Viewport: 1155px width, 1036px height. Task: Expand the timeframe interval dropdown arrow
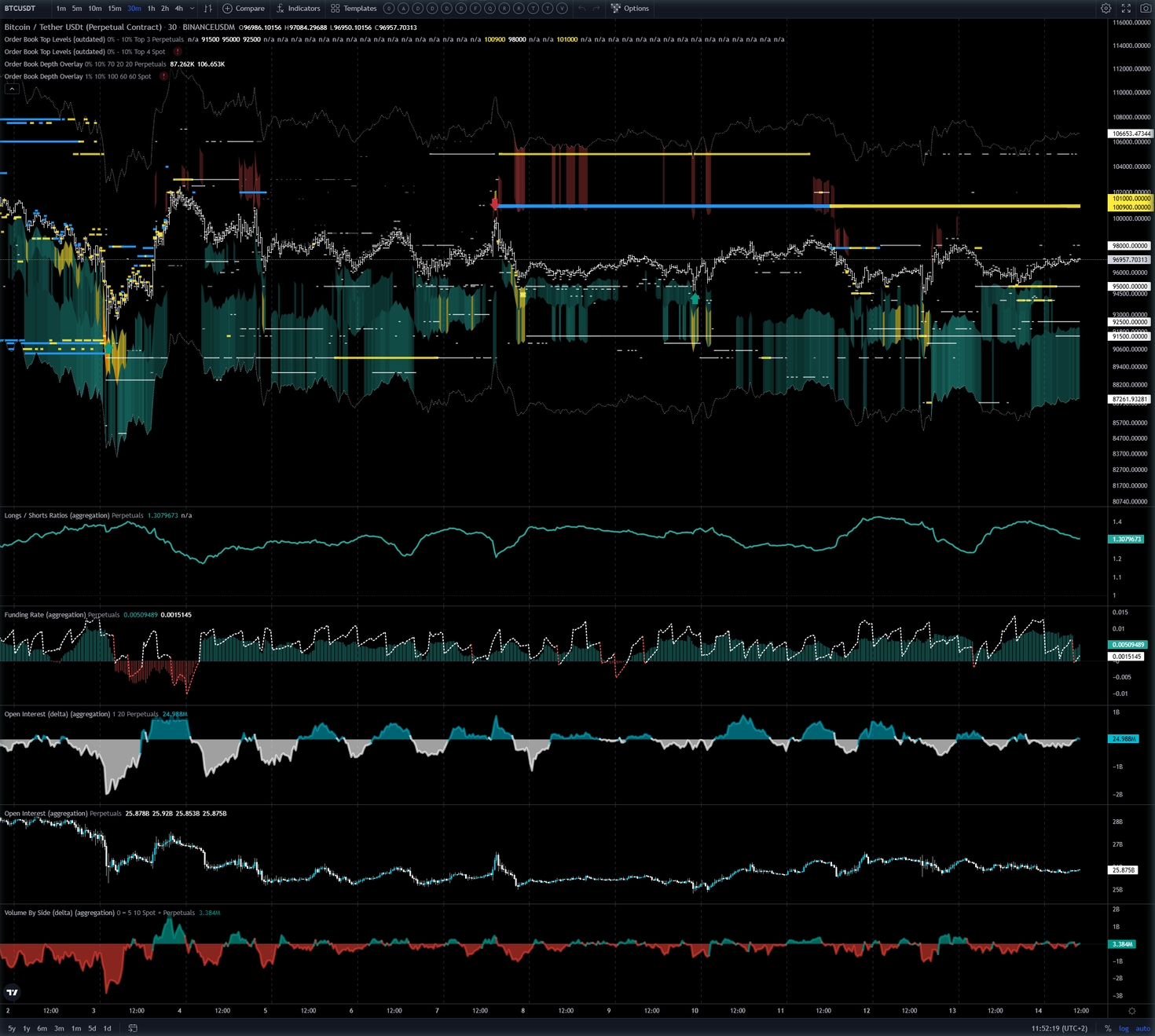[192, 9]
